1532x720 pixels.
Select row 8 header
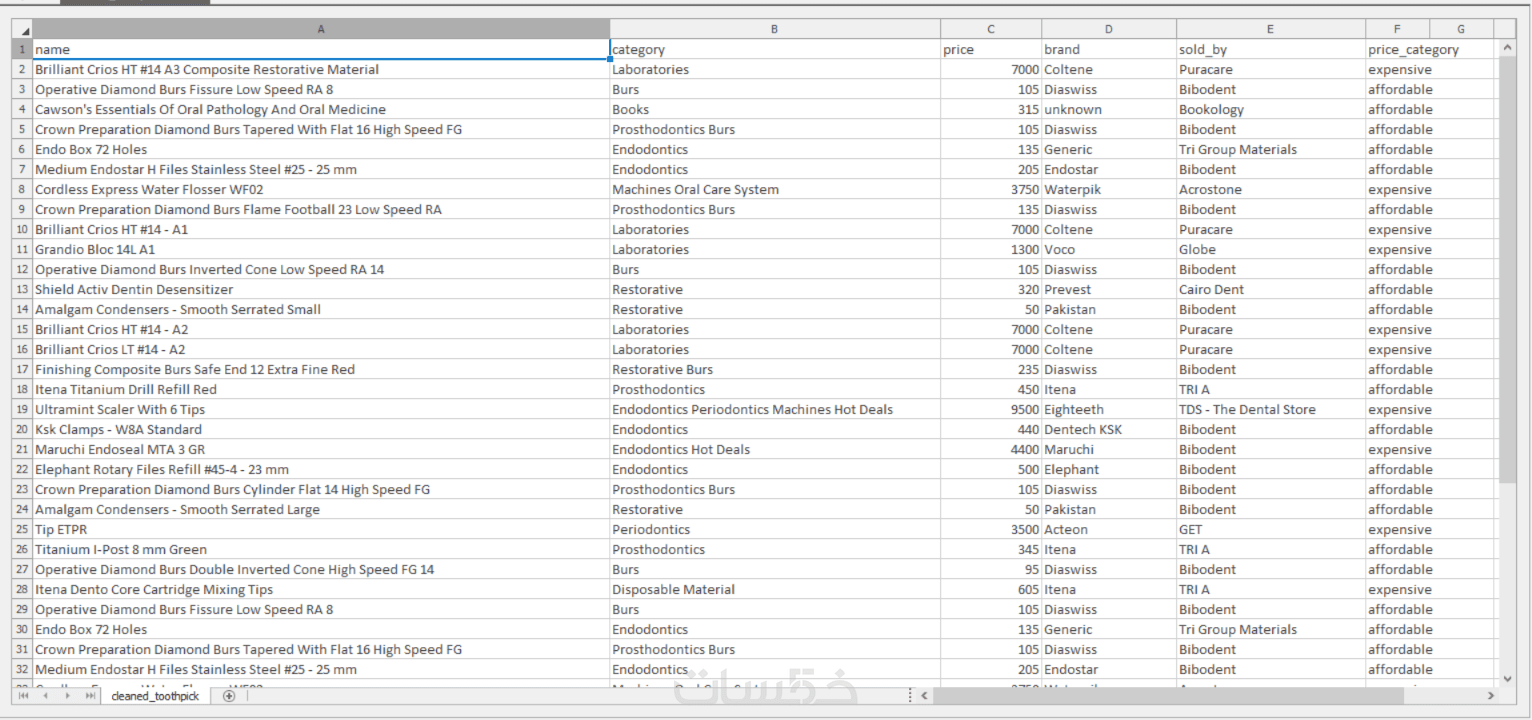click(x=23, y=189)
